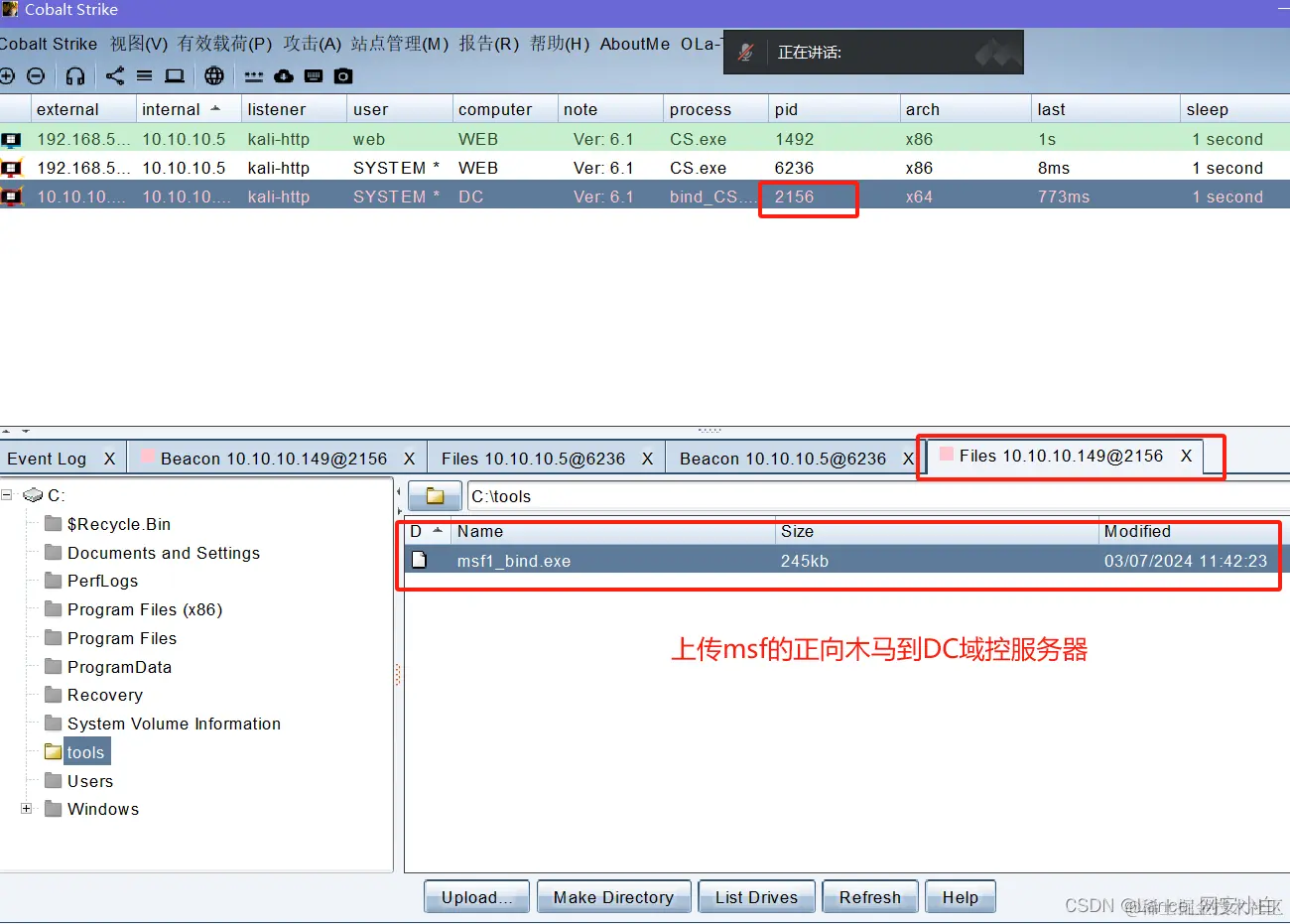Collapse the C: drive node

6,494
